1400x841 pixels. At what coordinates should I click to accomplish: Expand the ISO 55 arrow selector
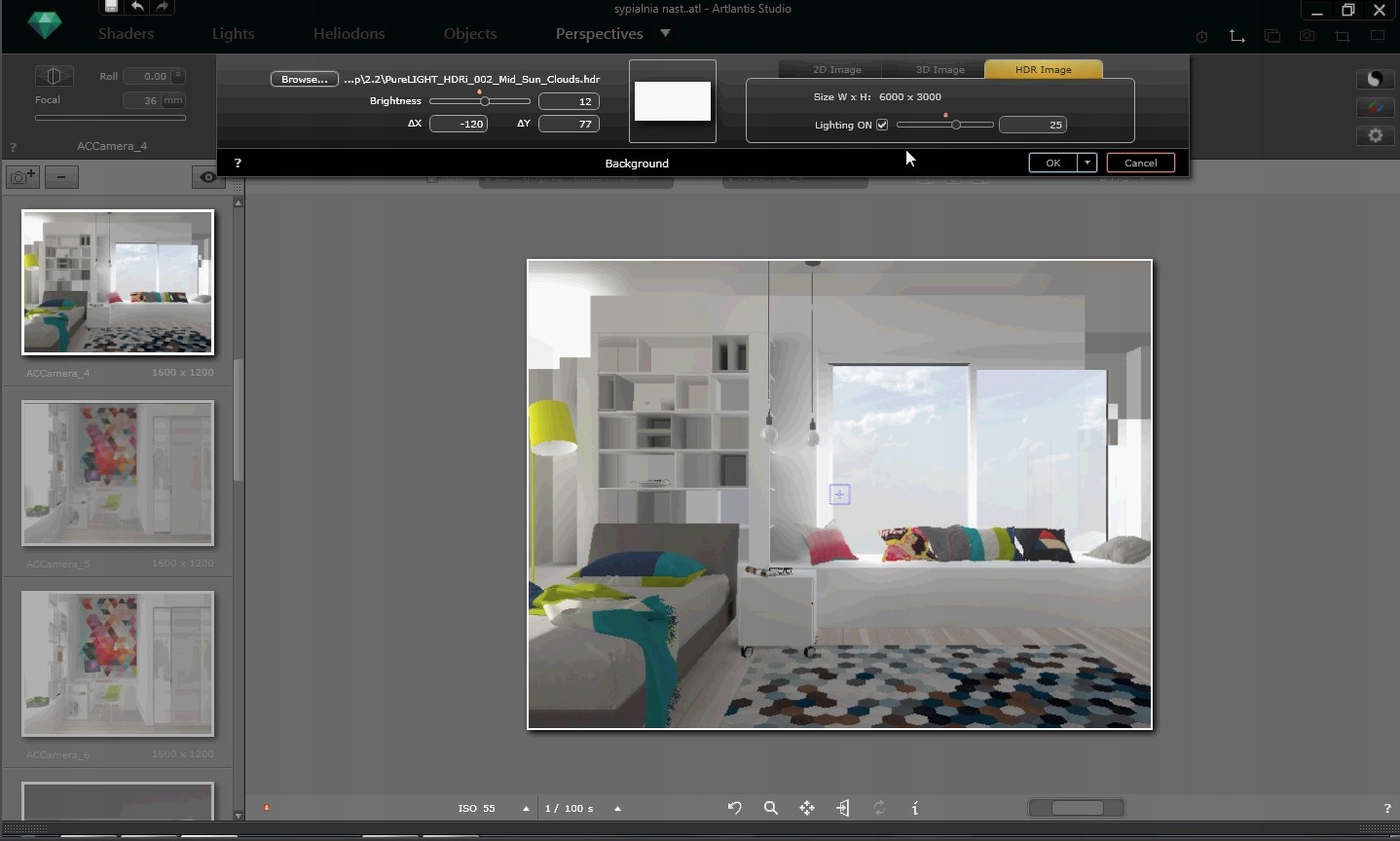[526, 808]
